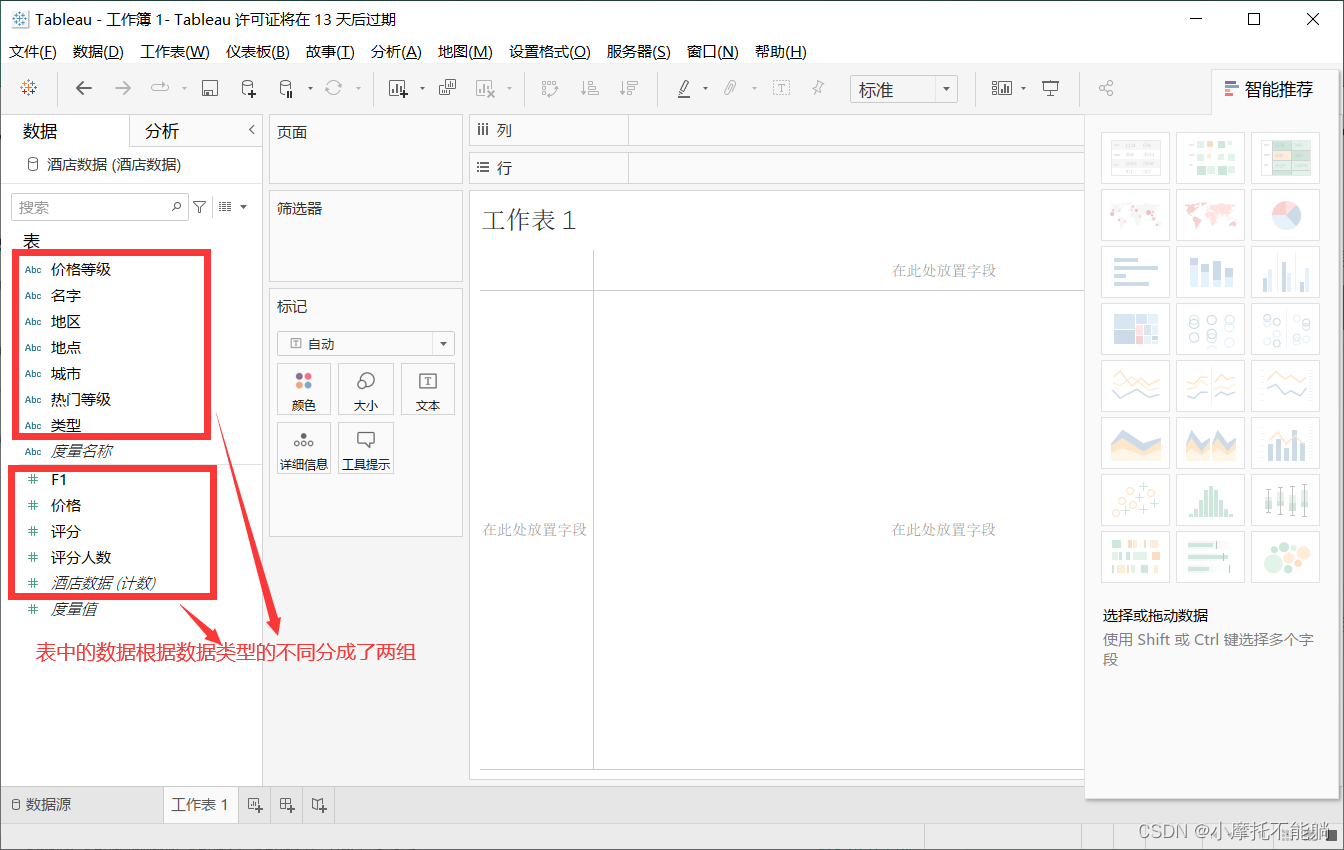Image resolution: width=1344 pixels, height=850 pixels.
Task: Toggle pause auto updates
Action: coord(286,88)
